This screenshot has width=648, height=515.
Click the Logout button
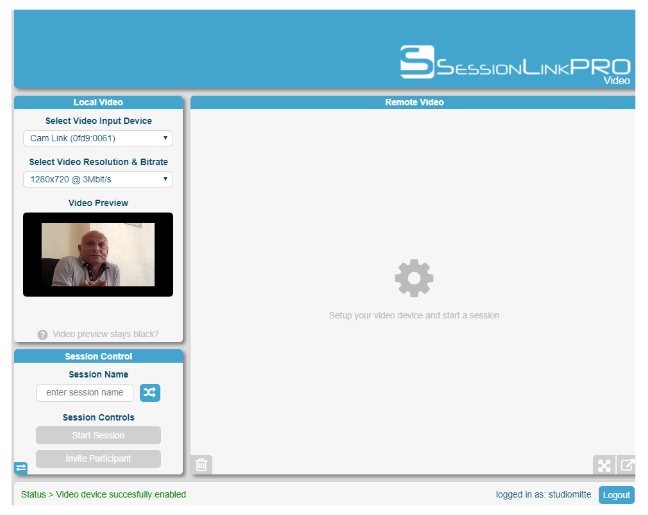click(x=616, y=495)
